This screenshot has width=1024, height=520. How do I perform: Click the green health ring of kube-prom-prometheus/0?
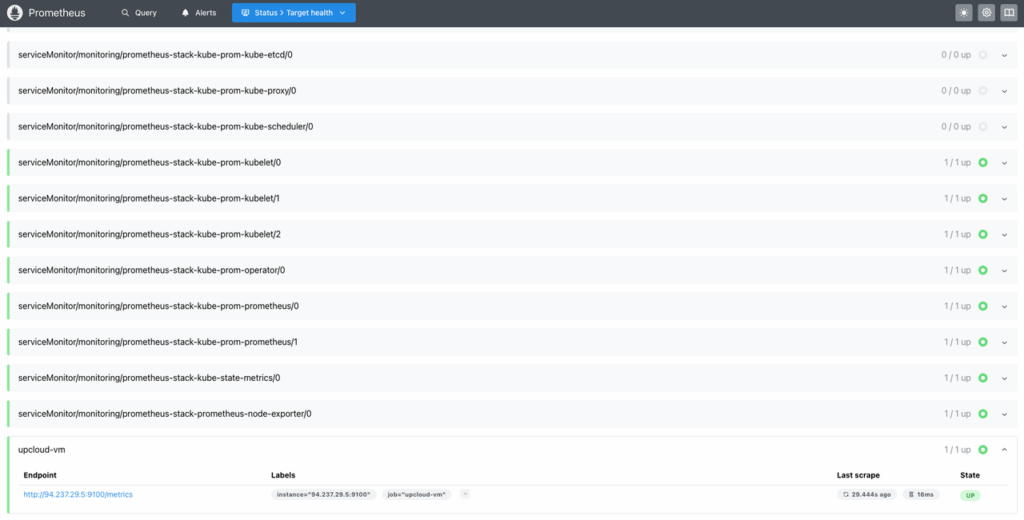pyautogui.click(x=983, y=306)
